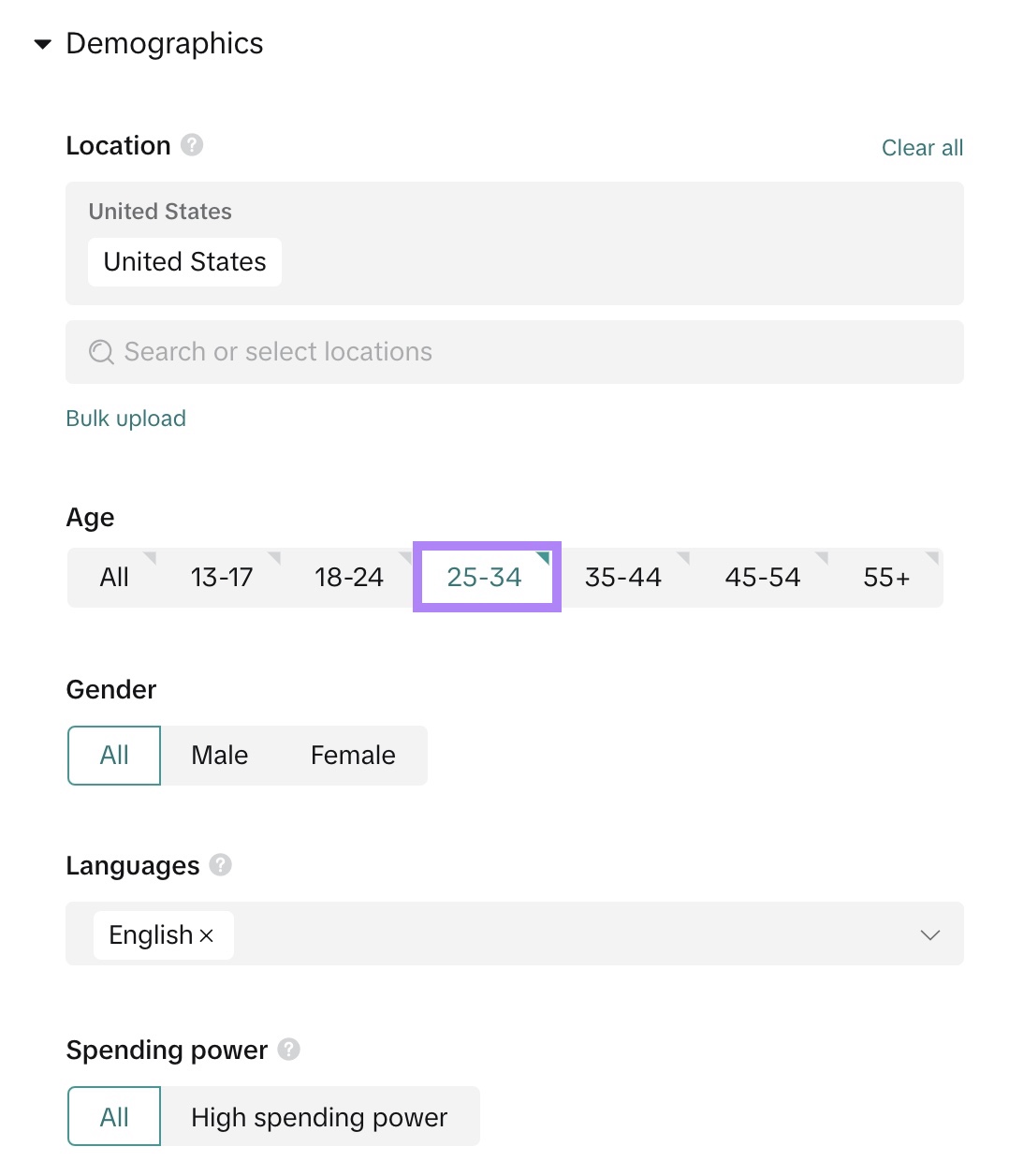Select the All age option
1009x1176 pixels.
113,577
